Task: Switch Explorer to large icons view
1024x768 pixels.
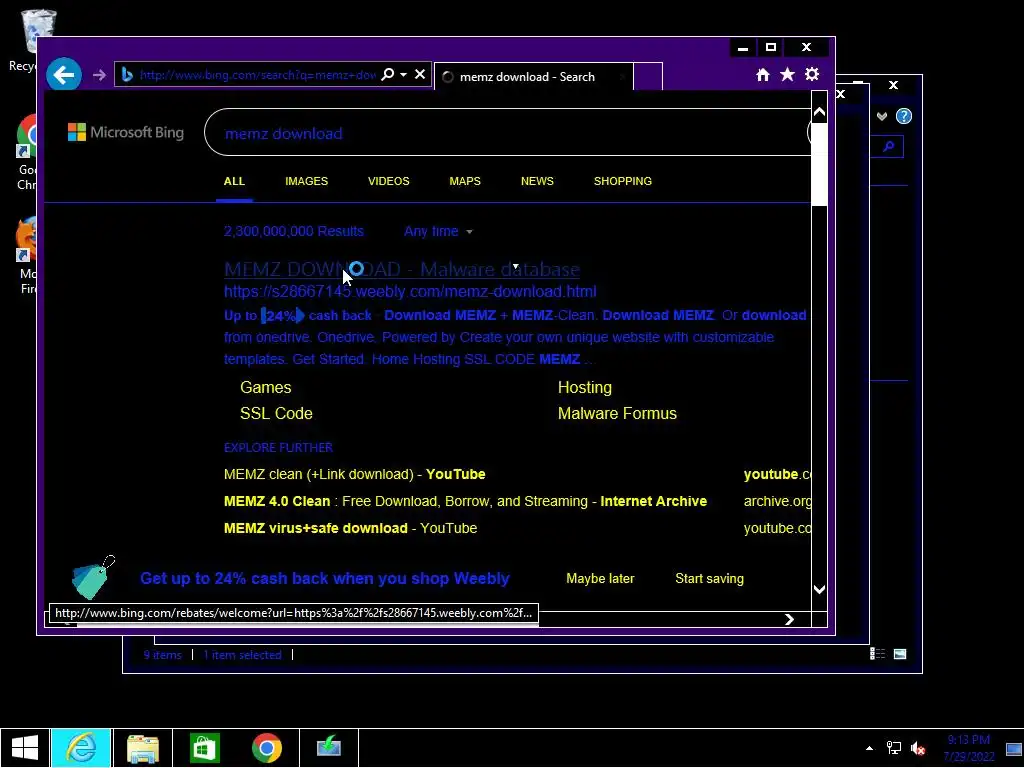Action: point(900,654)
